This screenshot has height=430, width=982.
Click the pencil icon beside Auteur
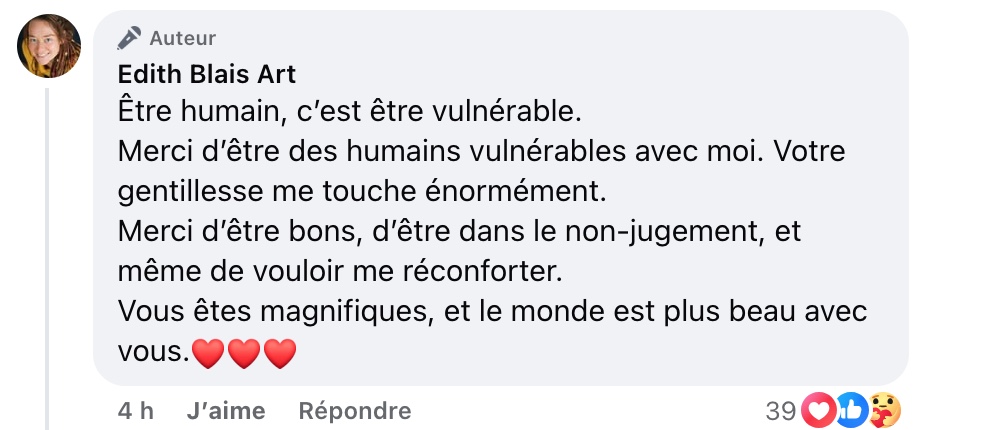[129, 39]
